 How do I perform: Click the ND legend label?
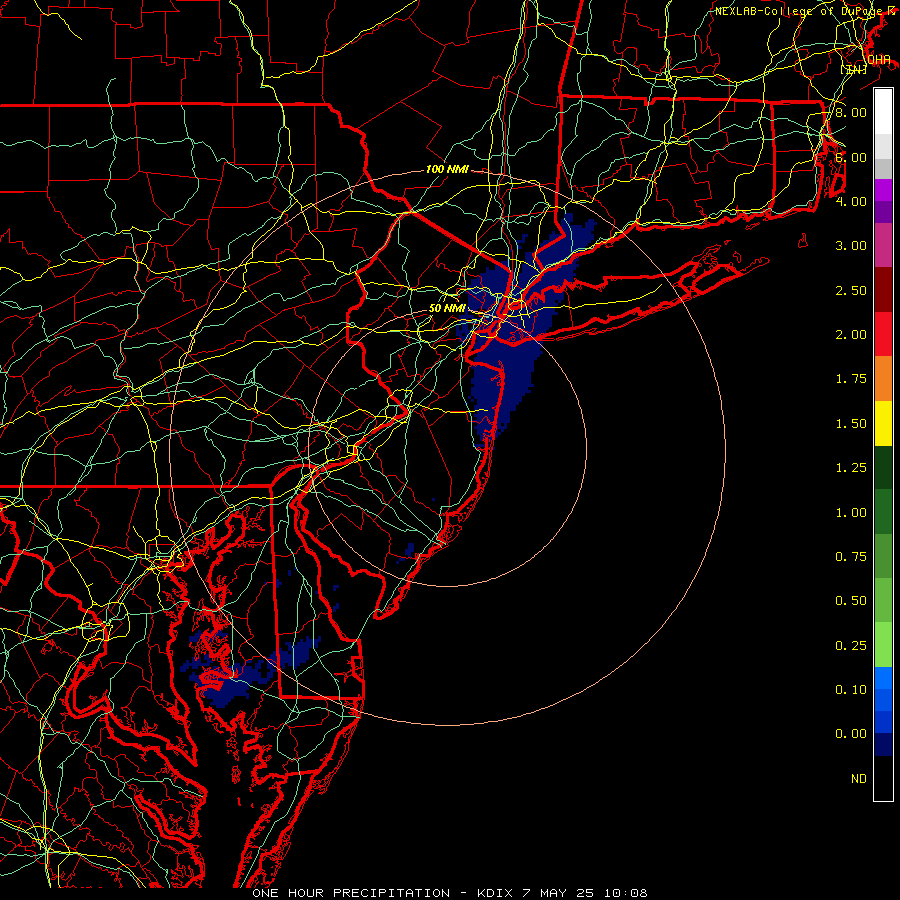[x=859, y=779]
